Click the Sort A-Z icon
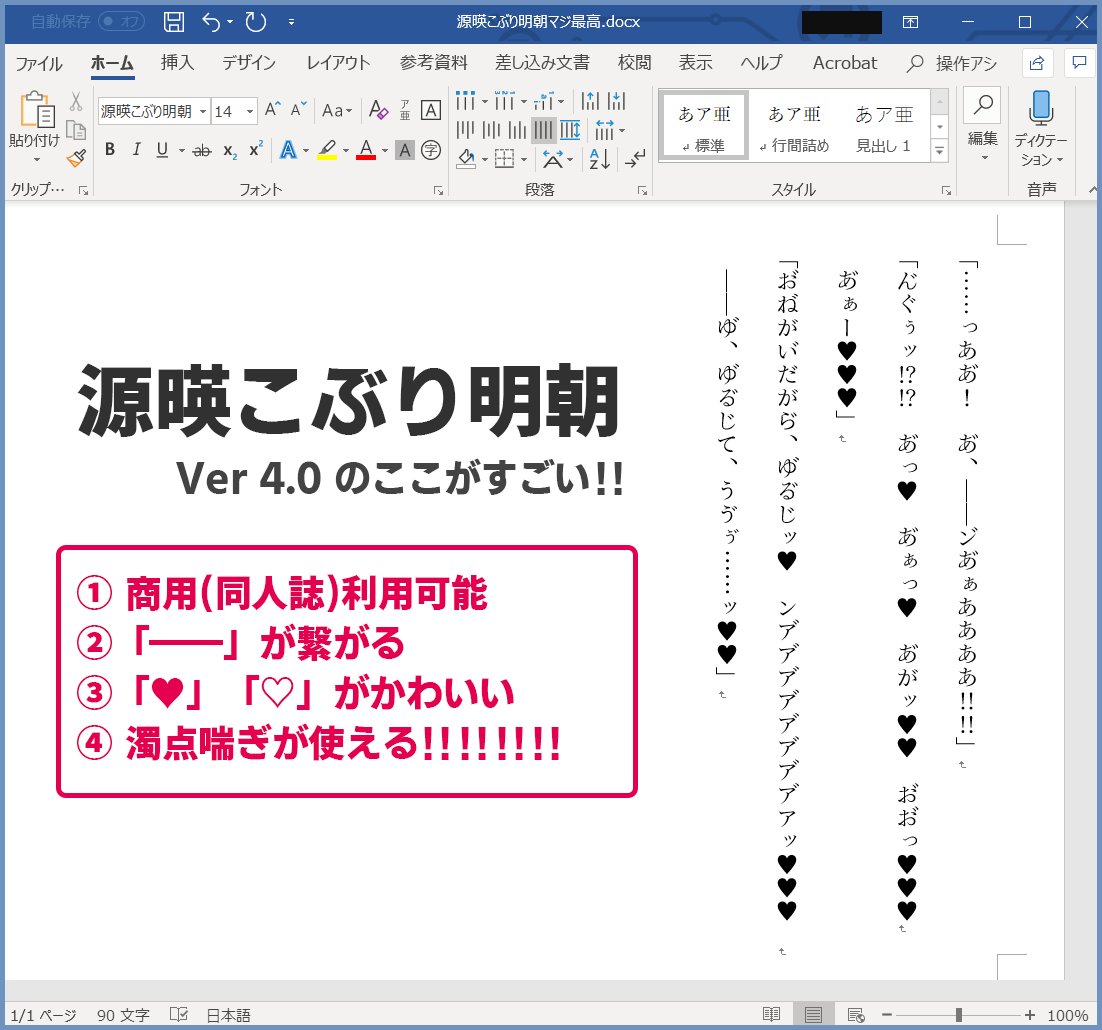This screenshot has width=1102, height=1030. [600, 158]
